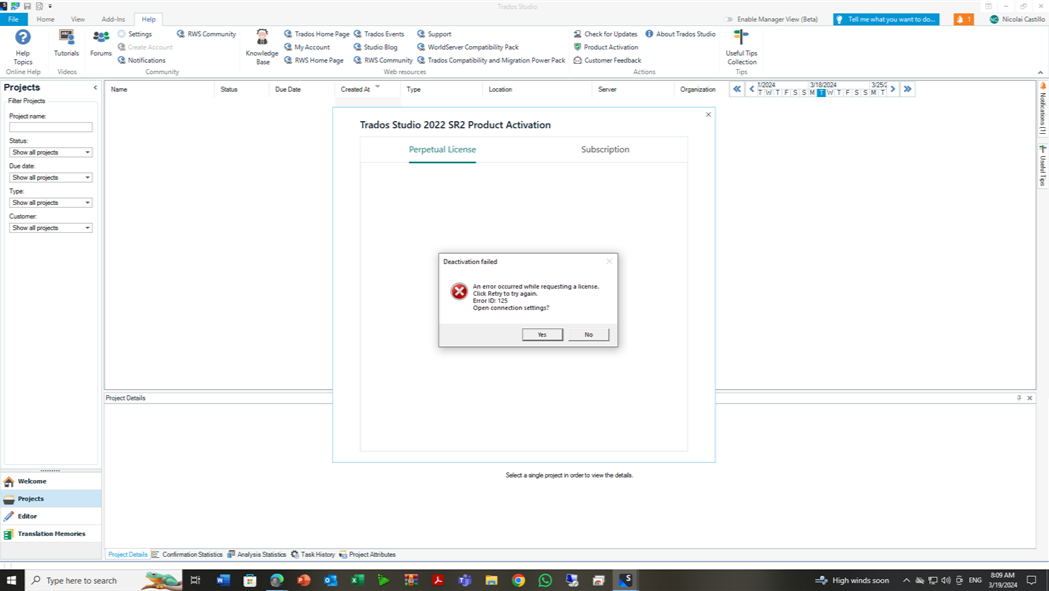Switch to the Home ribbon tab

tap(45, 19)
